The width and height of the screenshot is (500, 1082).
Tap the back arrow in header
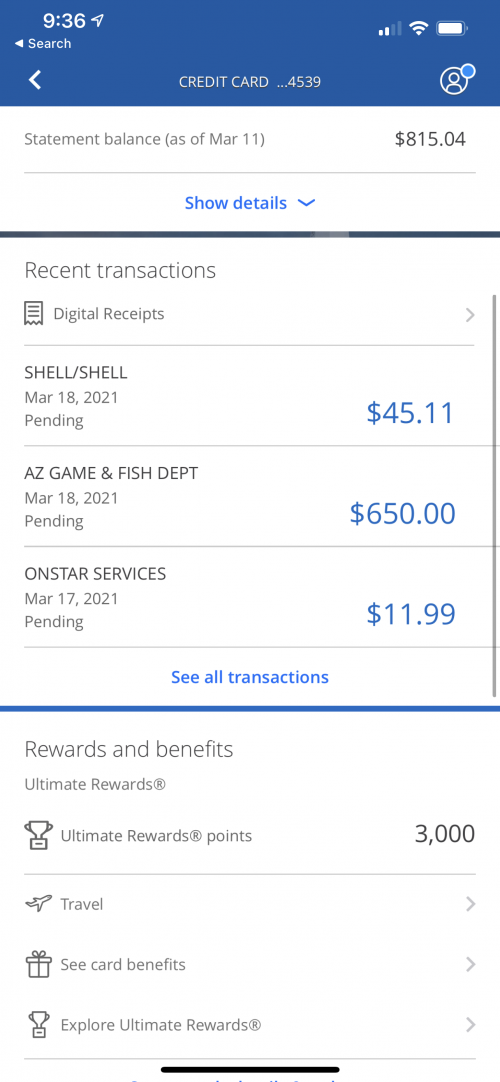tap(35, 80)
